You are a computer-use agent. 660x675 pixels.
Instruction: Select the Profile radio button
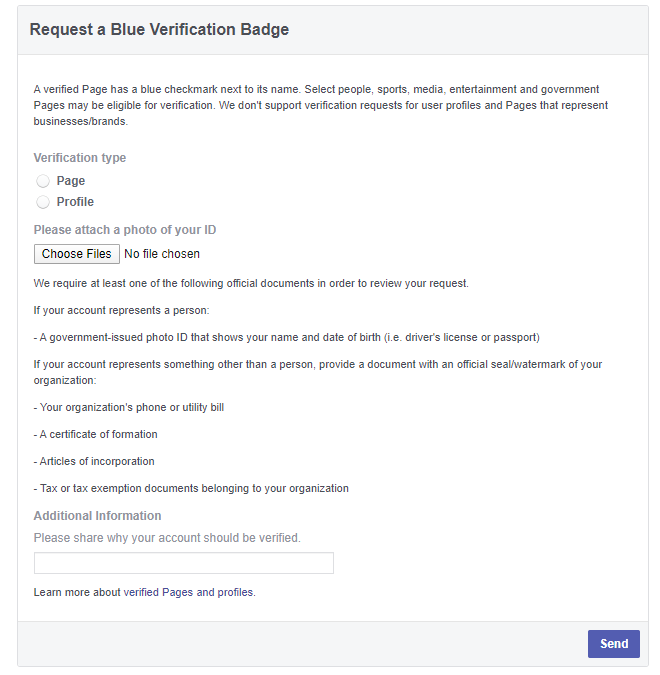43,202
